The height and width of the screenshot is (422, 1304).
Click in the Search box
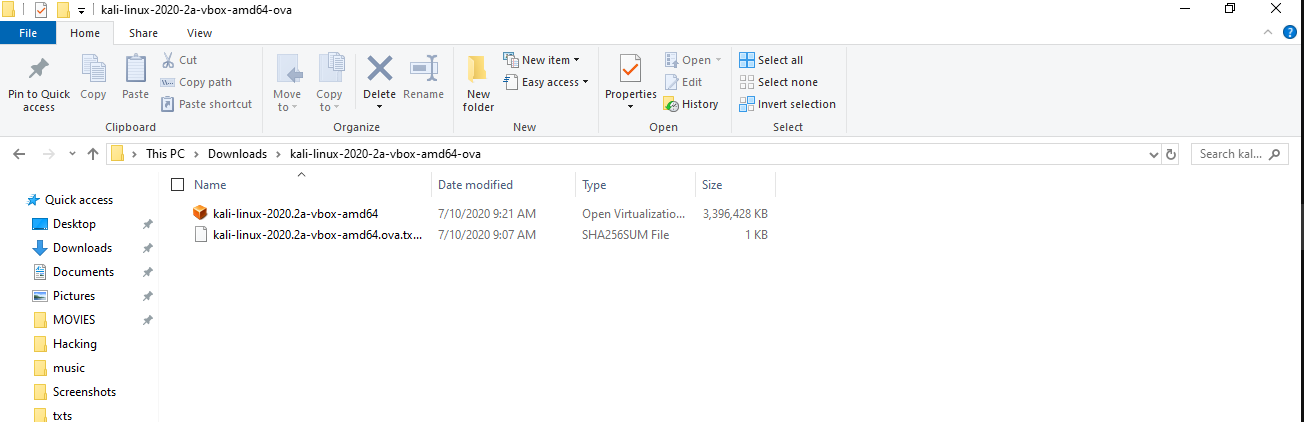1240,154
